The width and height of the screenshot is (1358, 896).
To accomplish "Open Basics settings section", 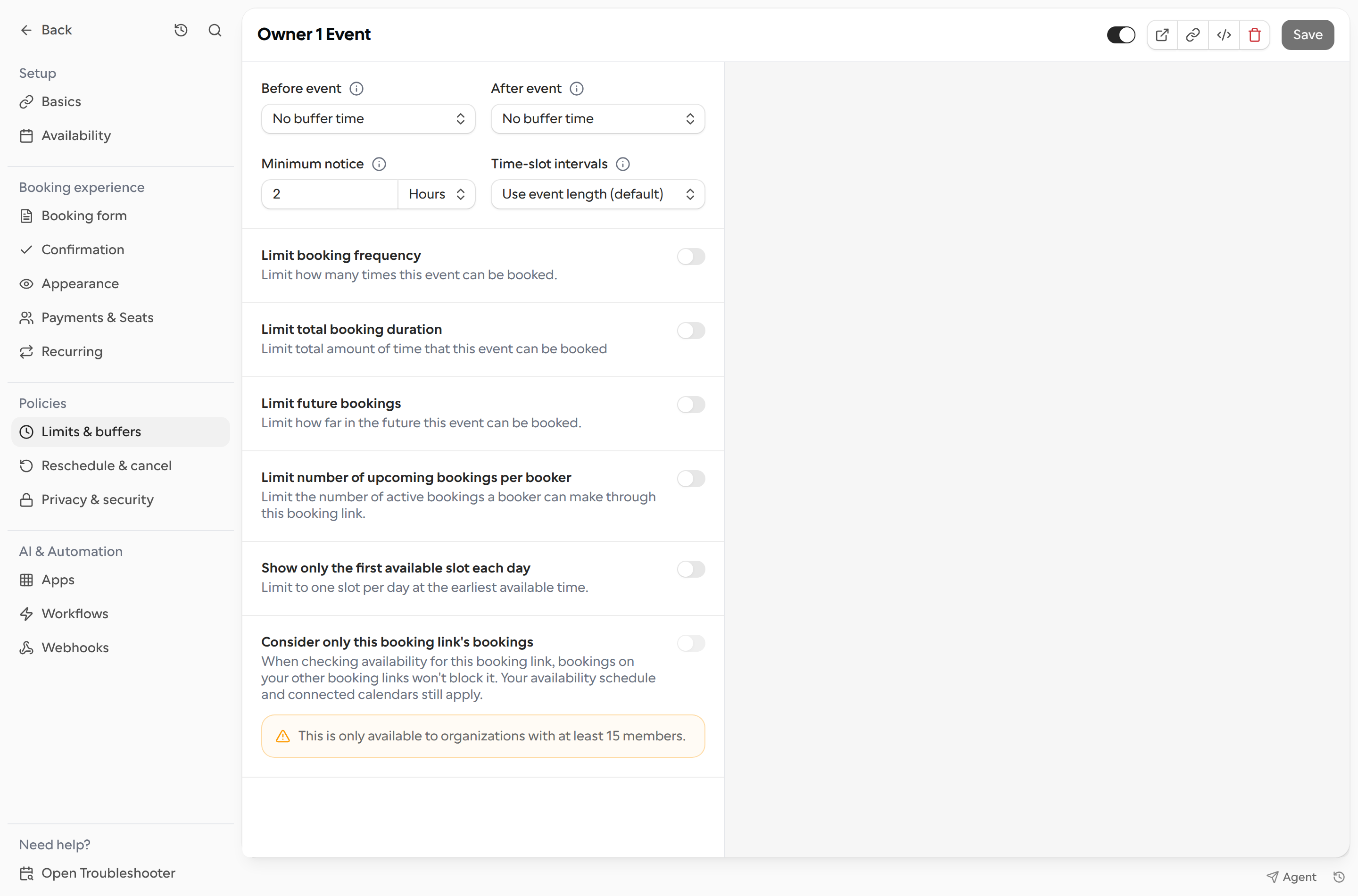I will 121,102.
